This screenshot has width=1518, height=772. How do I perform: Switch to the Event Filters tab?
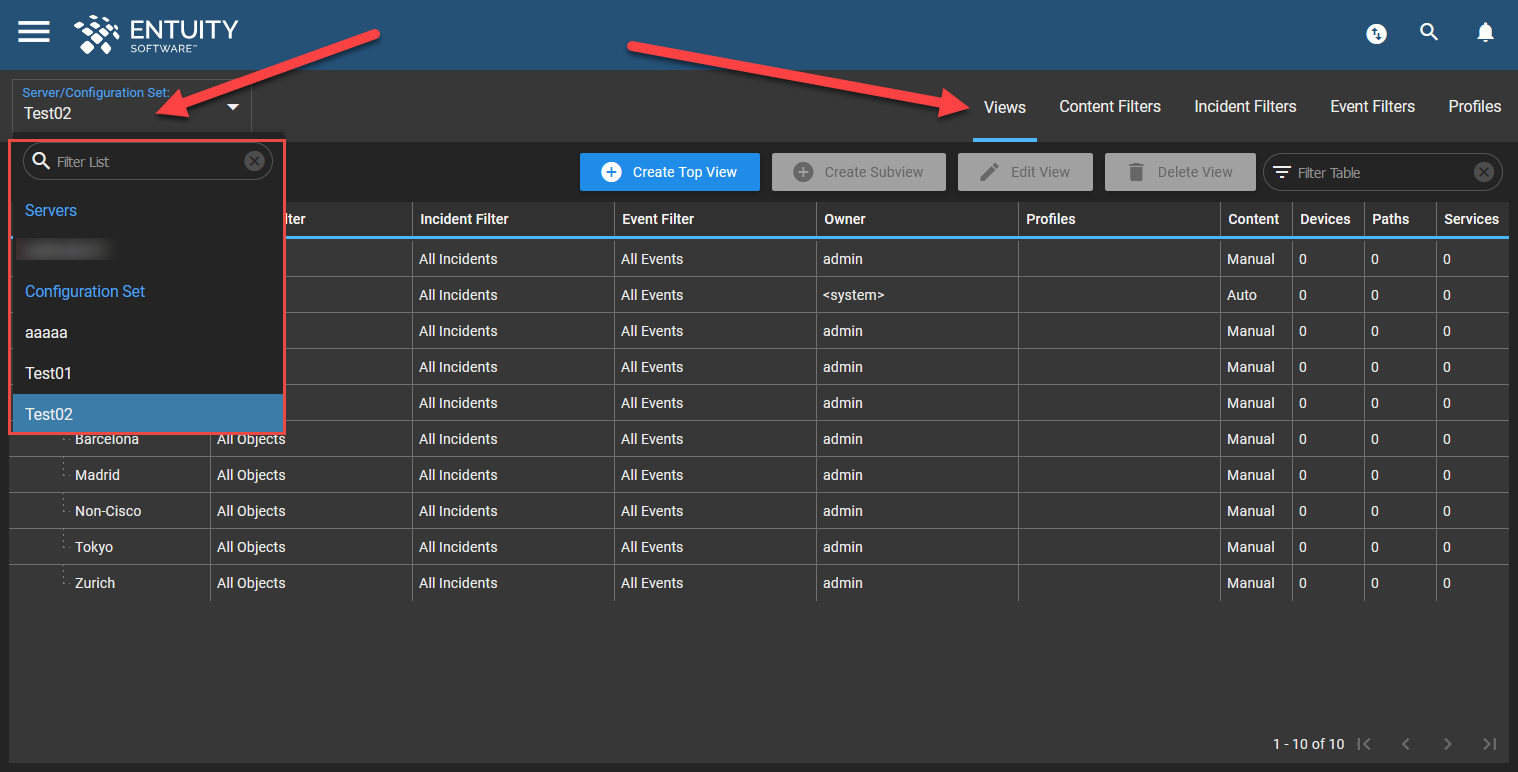[x=1372, y=106]
